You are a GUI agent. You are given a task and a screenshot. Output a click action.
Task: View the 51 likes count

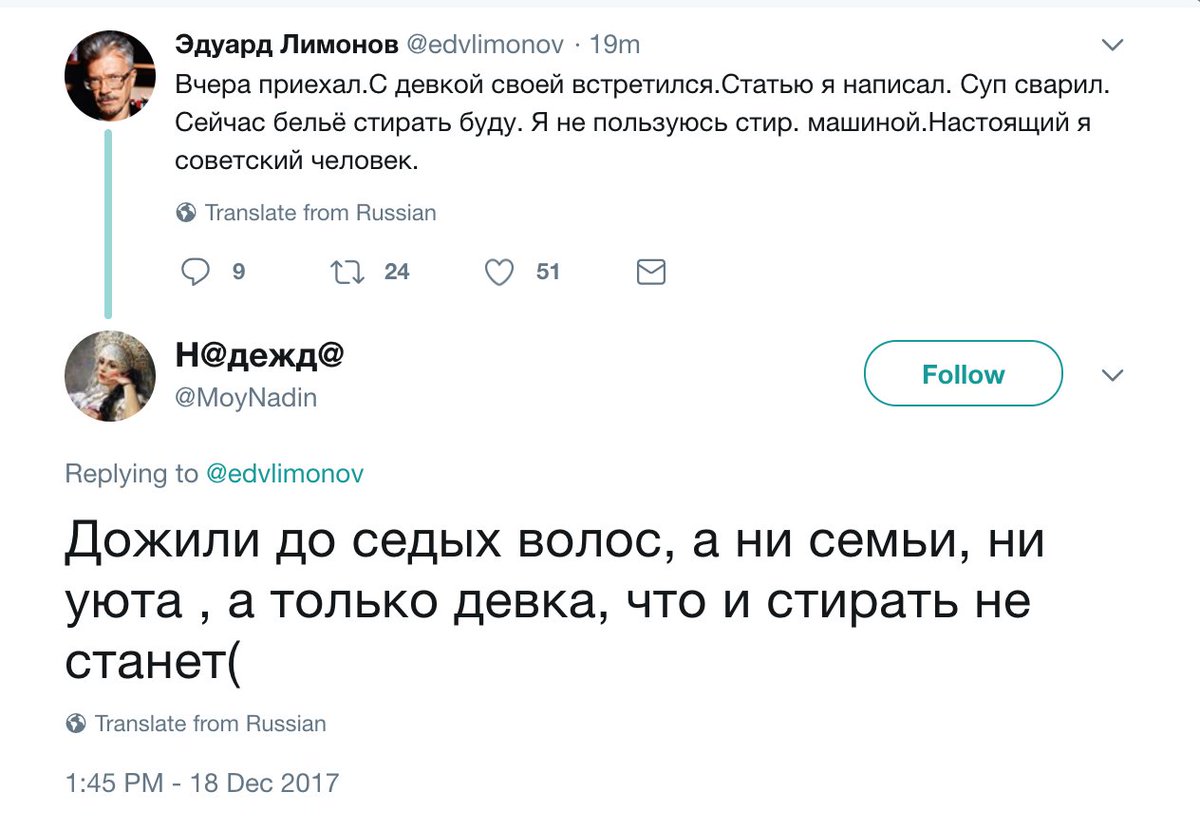coord(548,272)
